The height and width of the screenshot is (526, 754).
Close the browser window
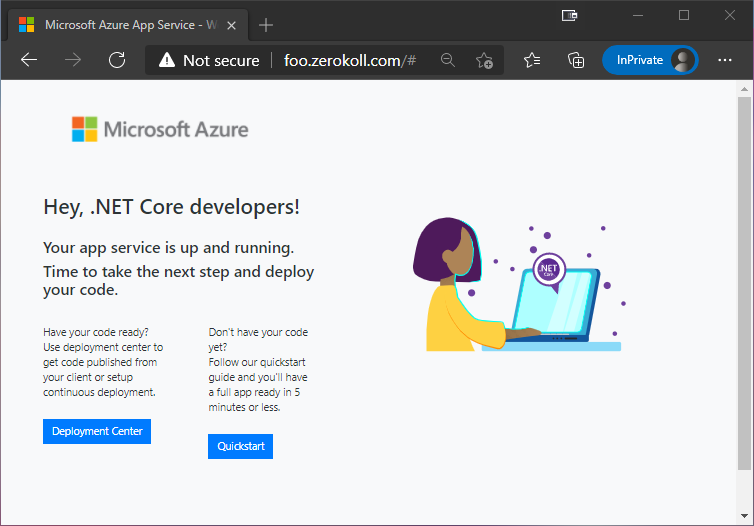729,16
